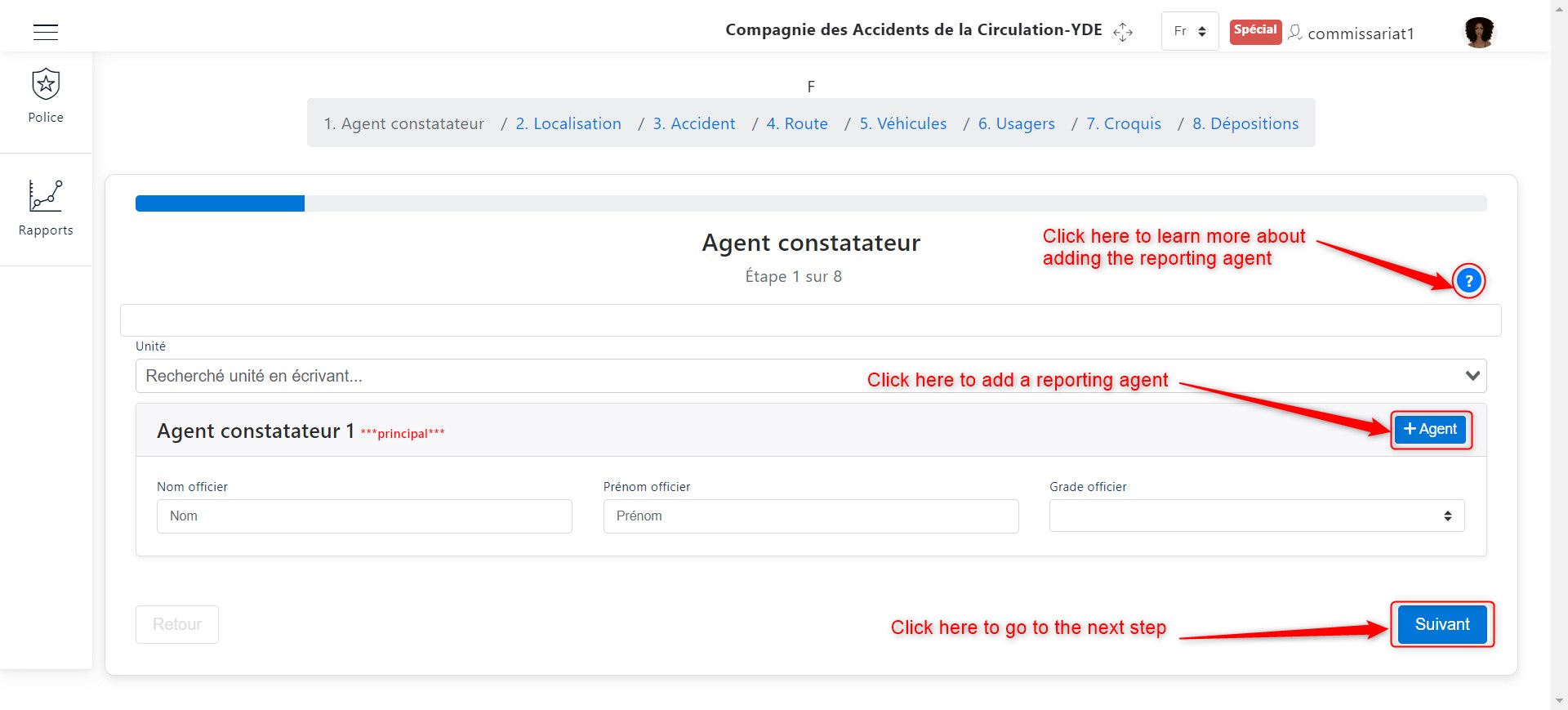Go to 4. Route step

click(797, 123)
